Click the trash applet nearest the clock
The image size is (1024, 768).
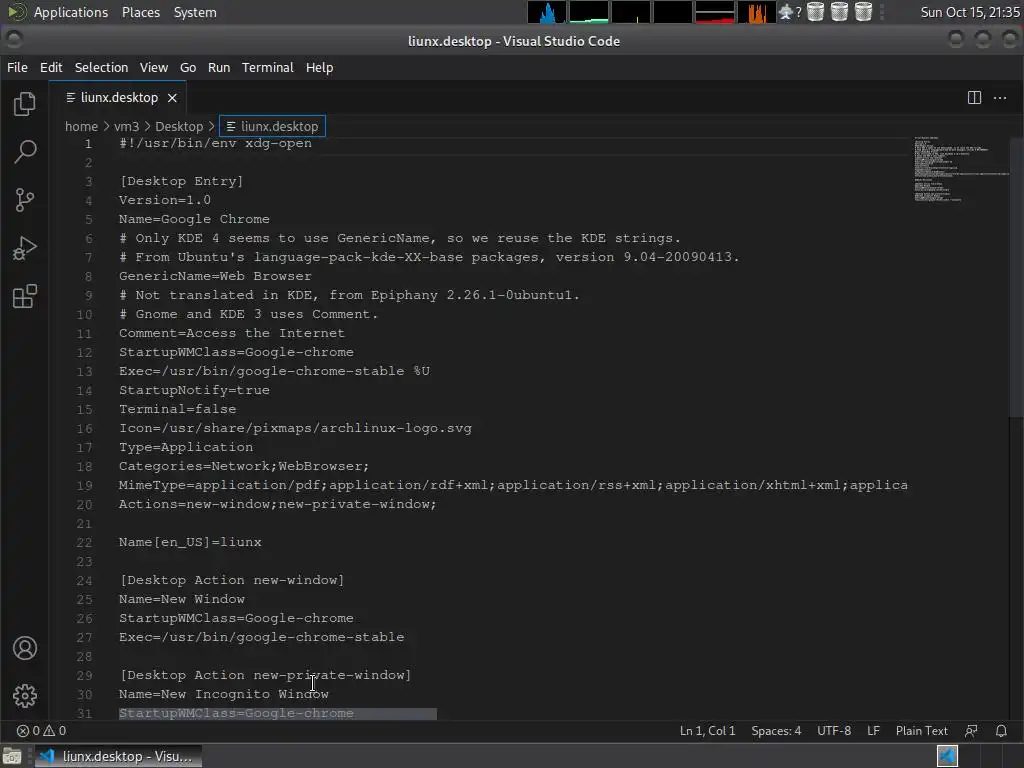click(x=863, y=12)
